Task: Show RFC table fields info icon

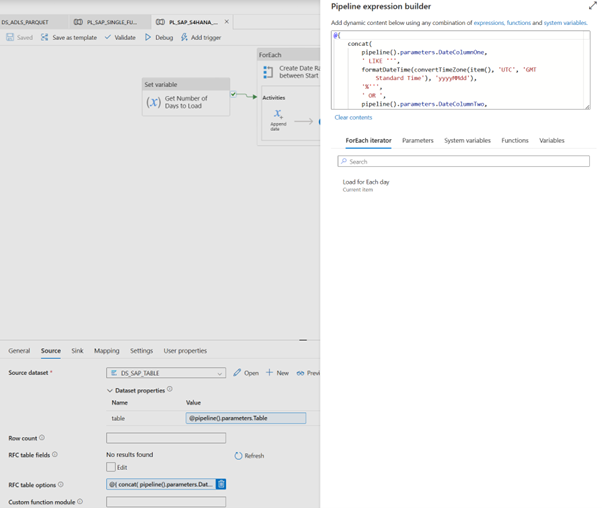Action: click(x=55, y=454)
